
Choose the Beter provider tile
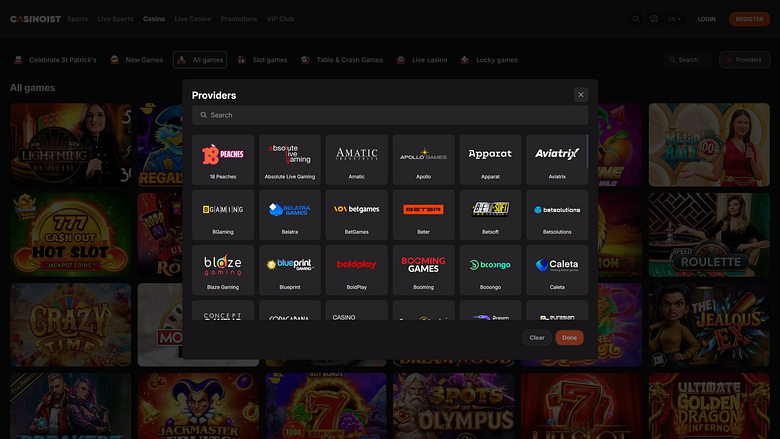coord(423,215)
